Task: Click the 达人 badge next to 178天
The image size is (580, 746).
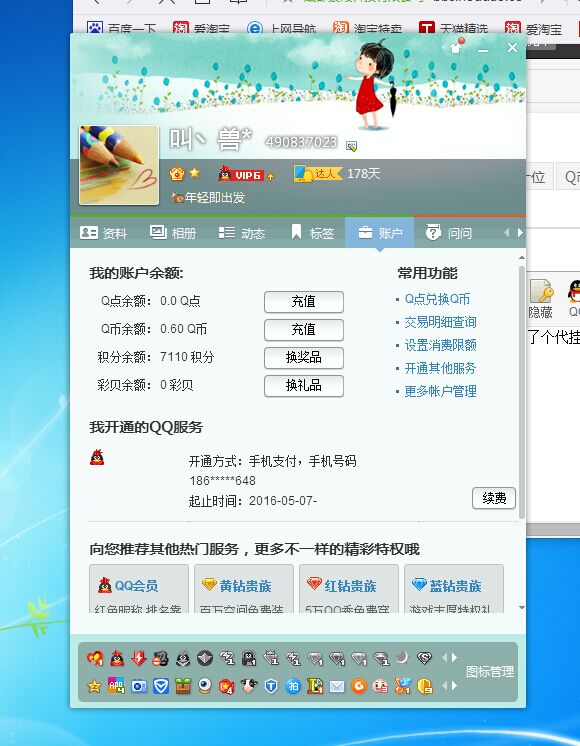Action: pos(318,174)
